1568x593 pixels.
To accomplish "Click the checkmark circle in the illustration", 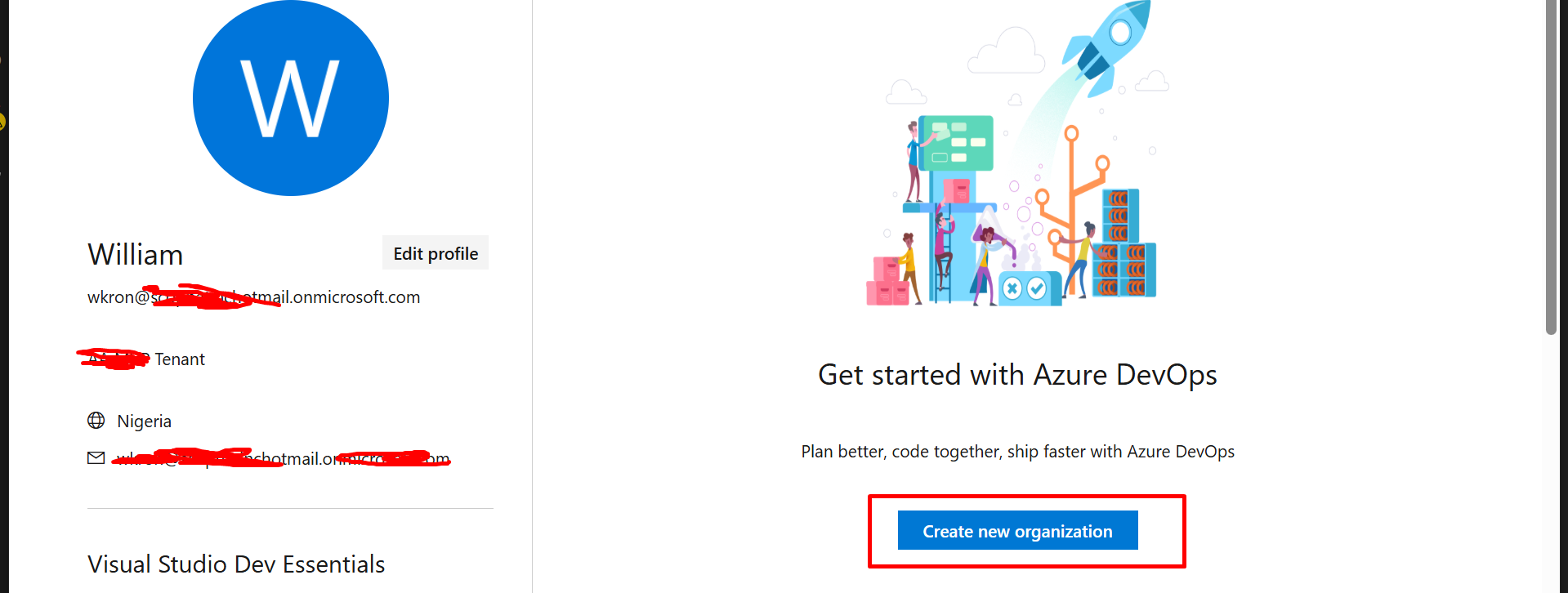I will click(1037, 288).
